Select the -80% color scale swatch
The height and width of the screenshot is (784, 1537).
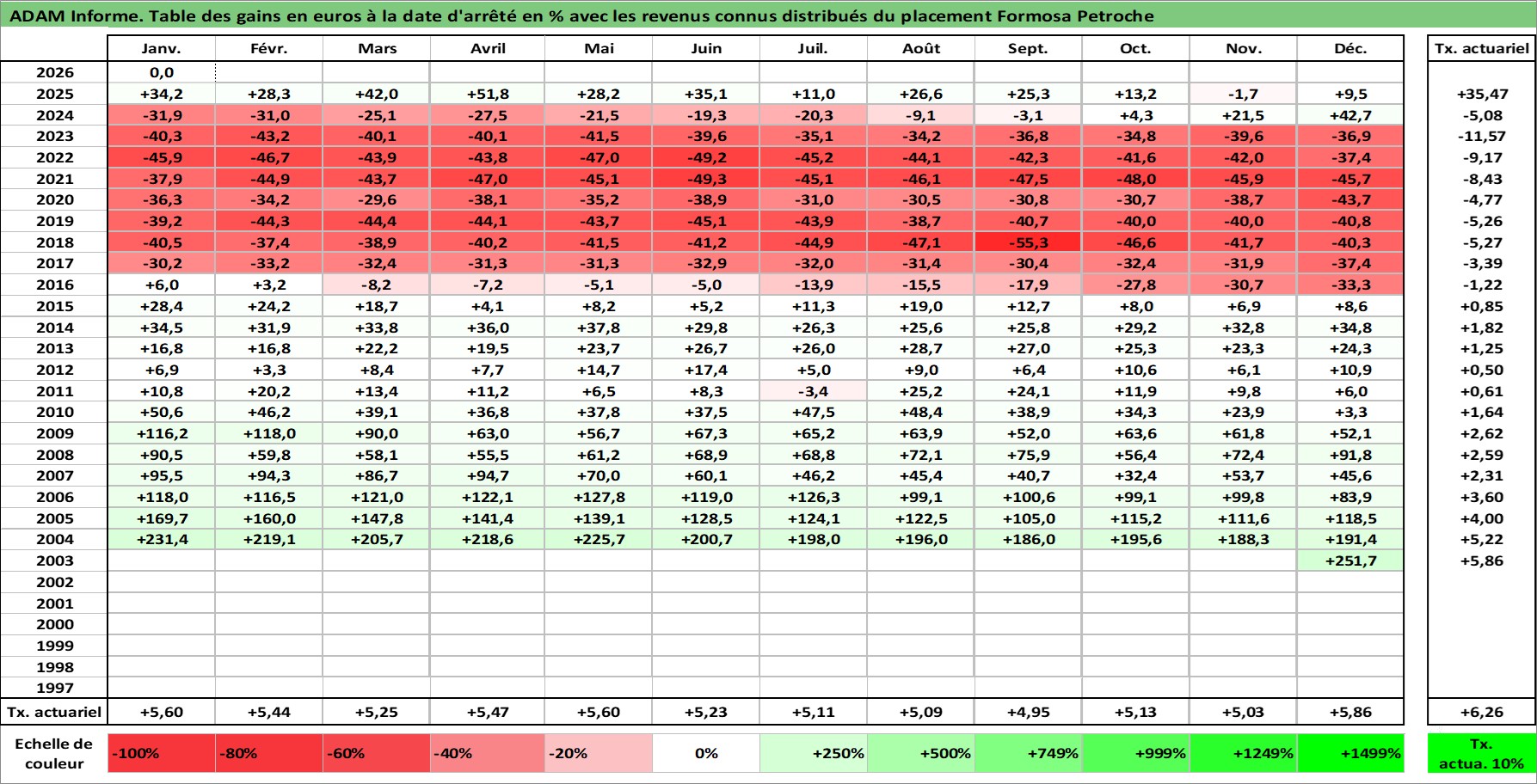(269, 753)
